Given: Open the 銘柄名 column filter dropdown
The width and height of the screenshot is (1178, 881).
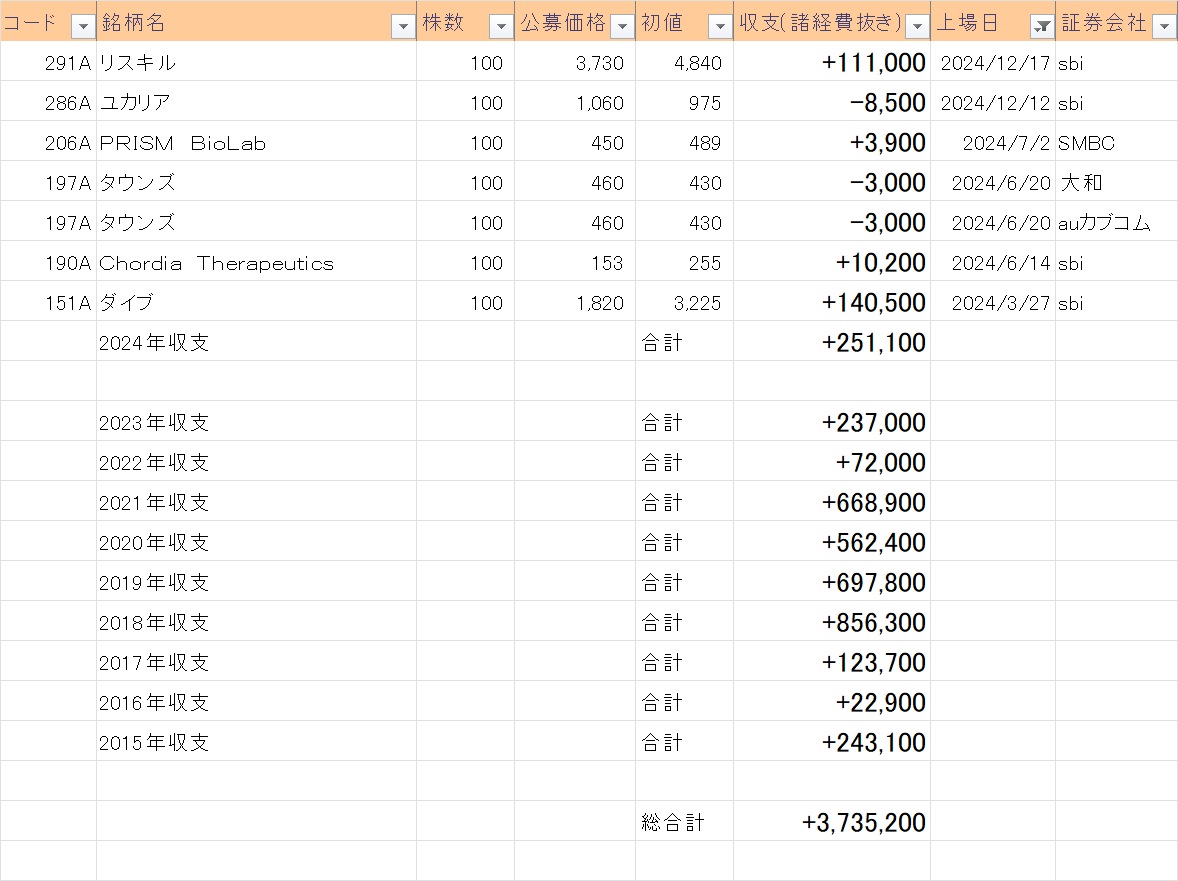Looking at the screenshot, I should point(403,26).
